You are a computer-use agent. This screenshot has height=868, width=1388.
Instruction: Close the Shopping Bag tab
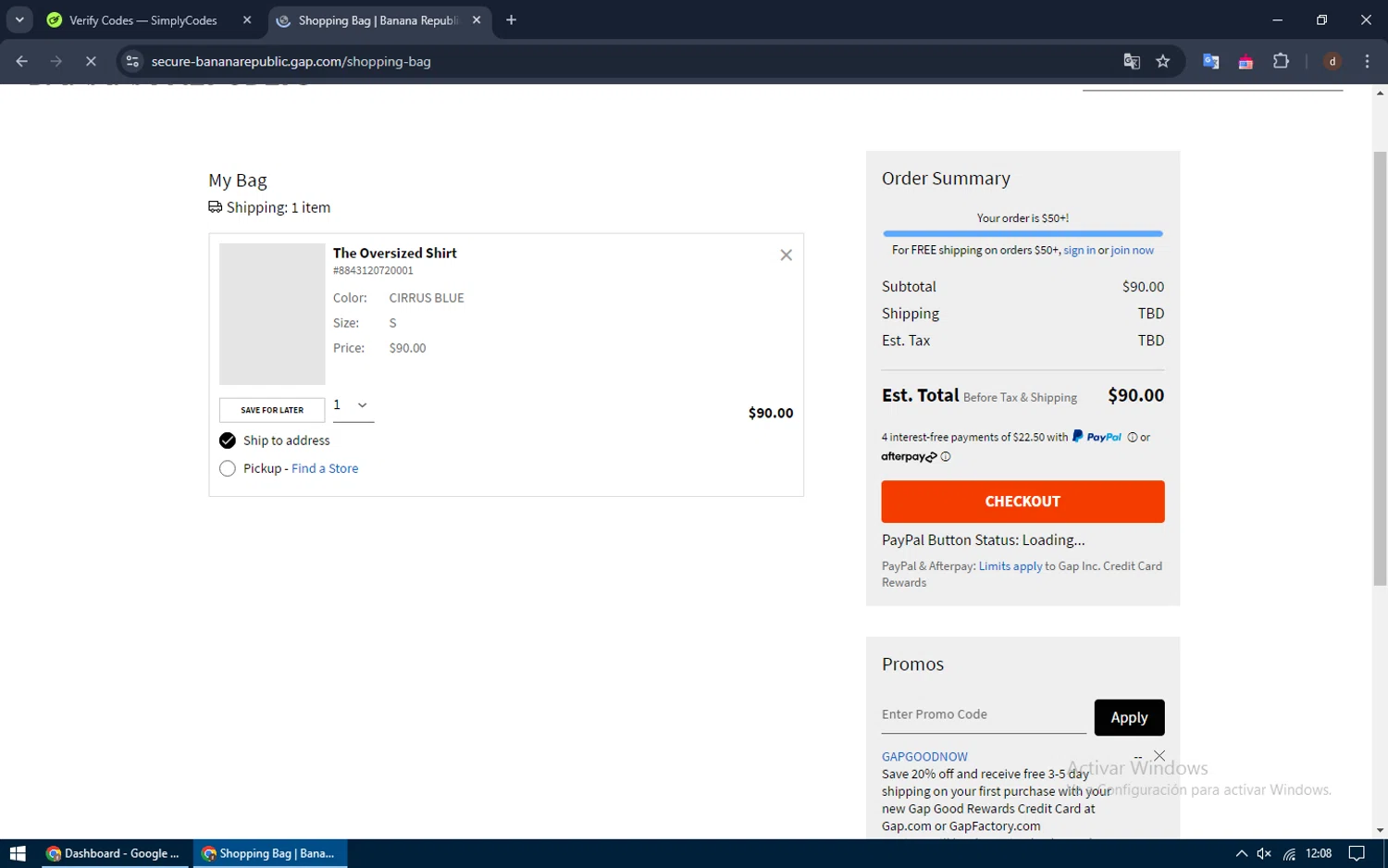click(477, 19)
